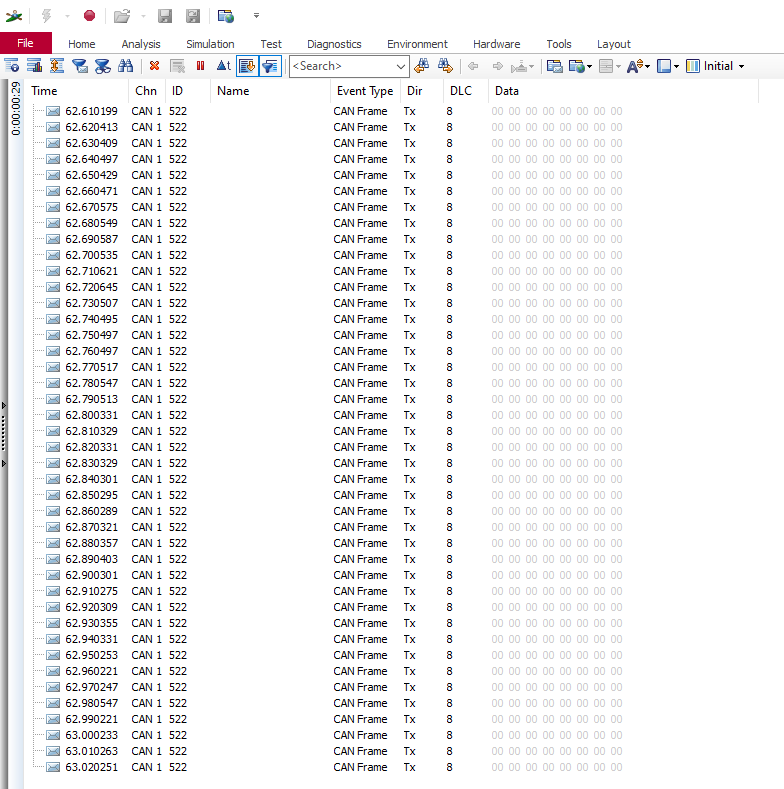Find previous with left-arrow binoculars icon
784x789 pixels.
(422, 66)
